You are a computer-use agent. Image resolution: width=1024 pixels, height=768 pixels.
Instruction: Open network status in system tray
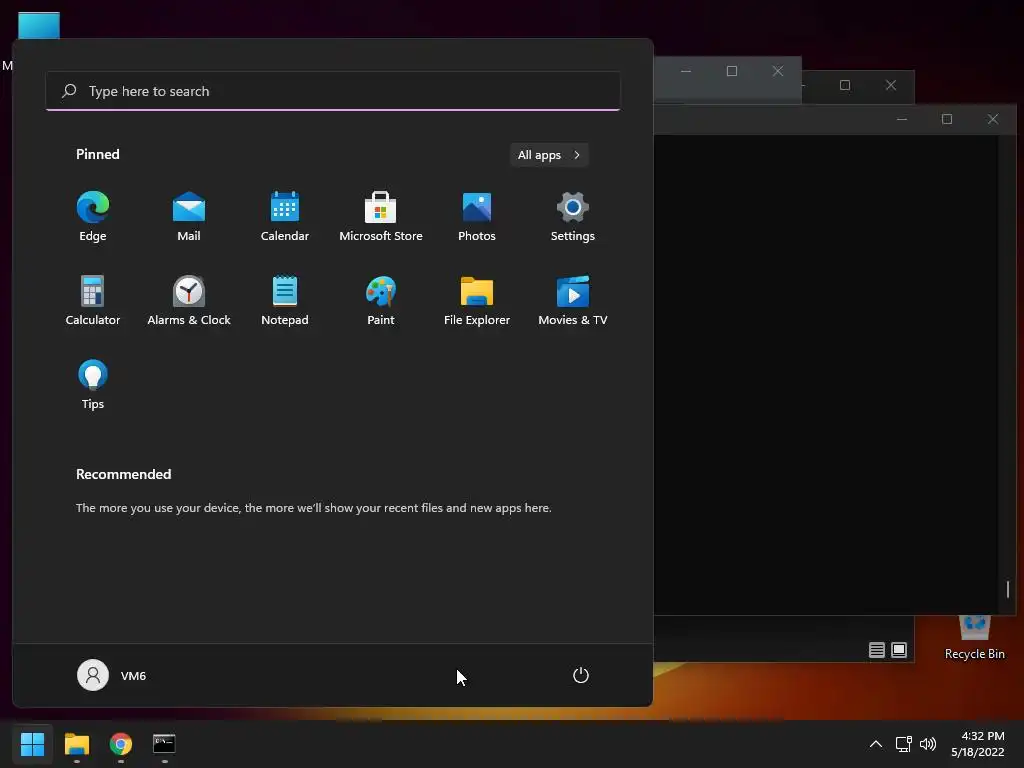[903, 744]
